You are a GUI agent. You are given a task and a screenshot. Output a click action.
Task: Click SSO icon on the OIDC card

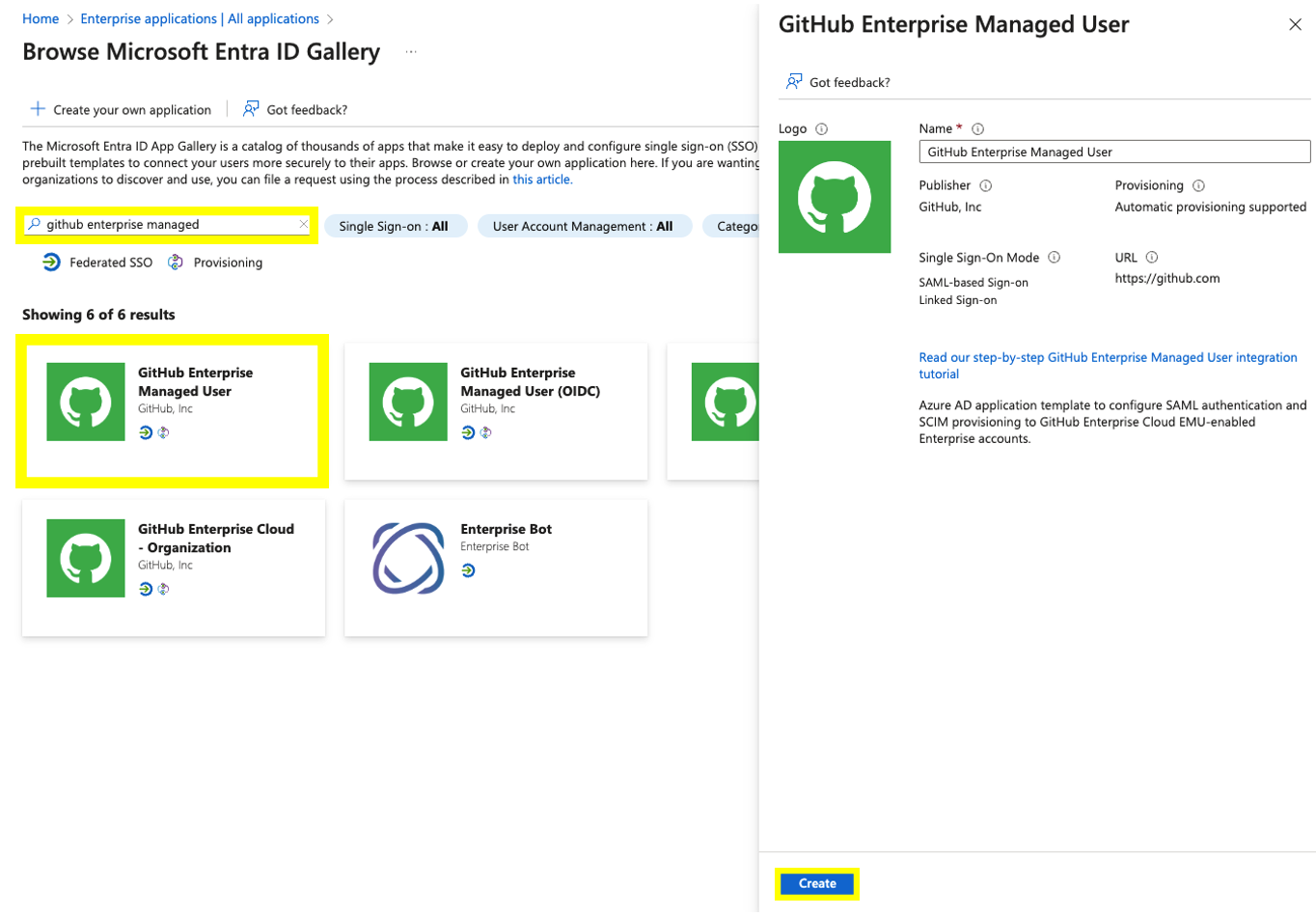(x=468, y=432)
